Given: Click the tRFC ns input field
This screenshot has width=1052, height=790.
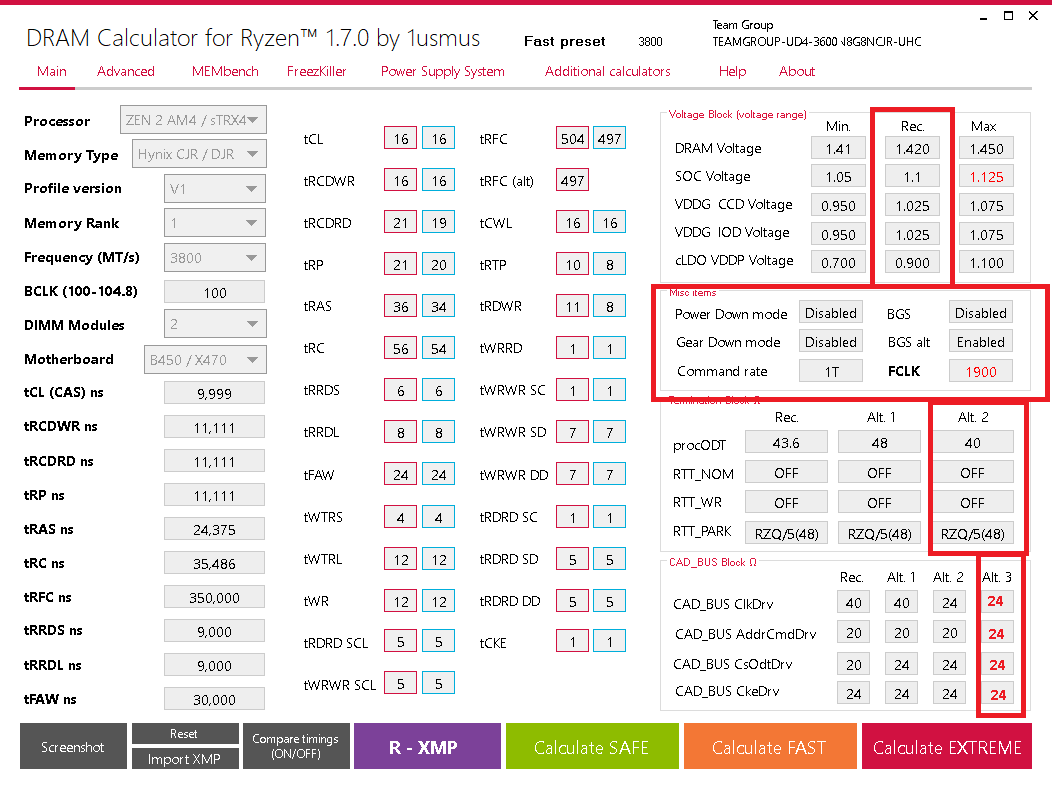Looking at the screenshot, I should coord(213,596).
